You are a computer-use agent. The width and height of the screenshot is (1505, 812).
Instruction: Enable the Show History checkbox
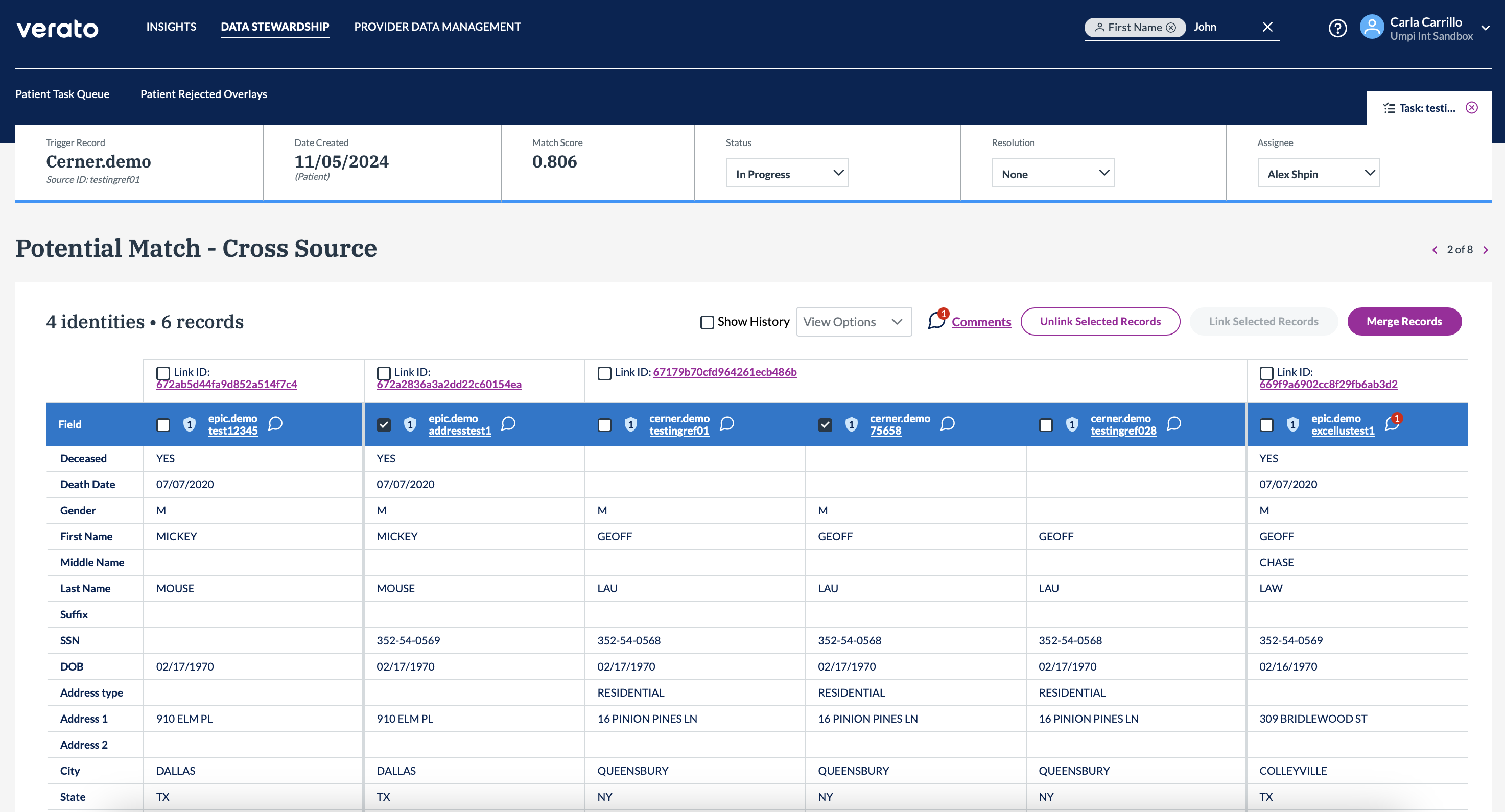707,322
